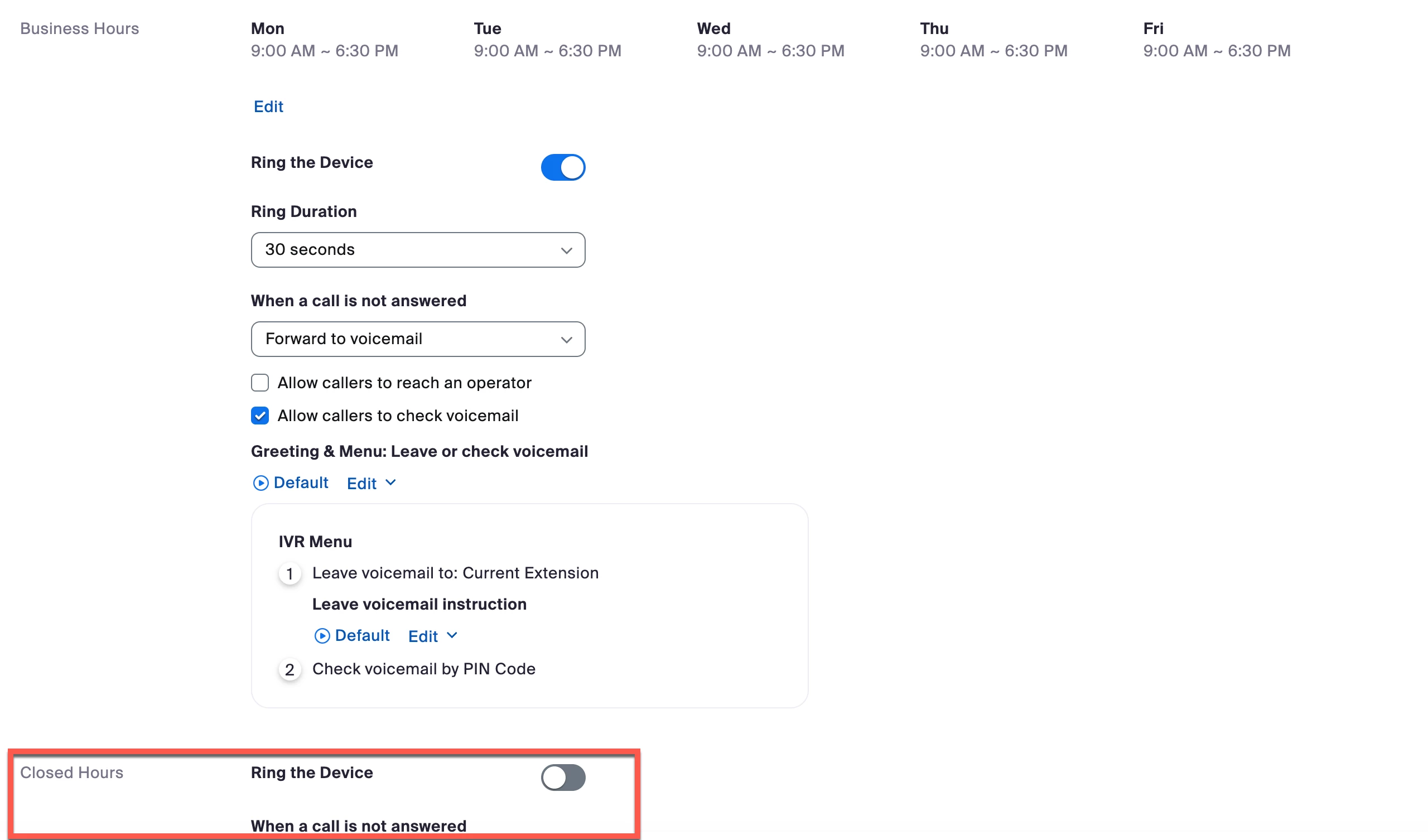Enable Closed Hours Ring the Device switch
The image size is (1428, 840).
click(562, 777)
